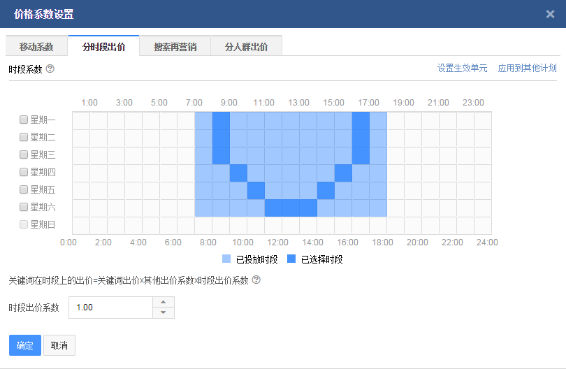Switch to the 搜索再营销 tab
Viewport: 566px width, 369px height.
[x=175, y=46]
